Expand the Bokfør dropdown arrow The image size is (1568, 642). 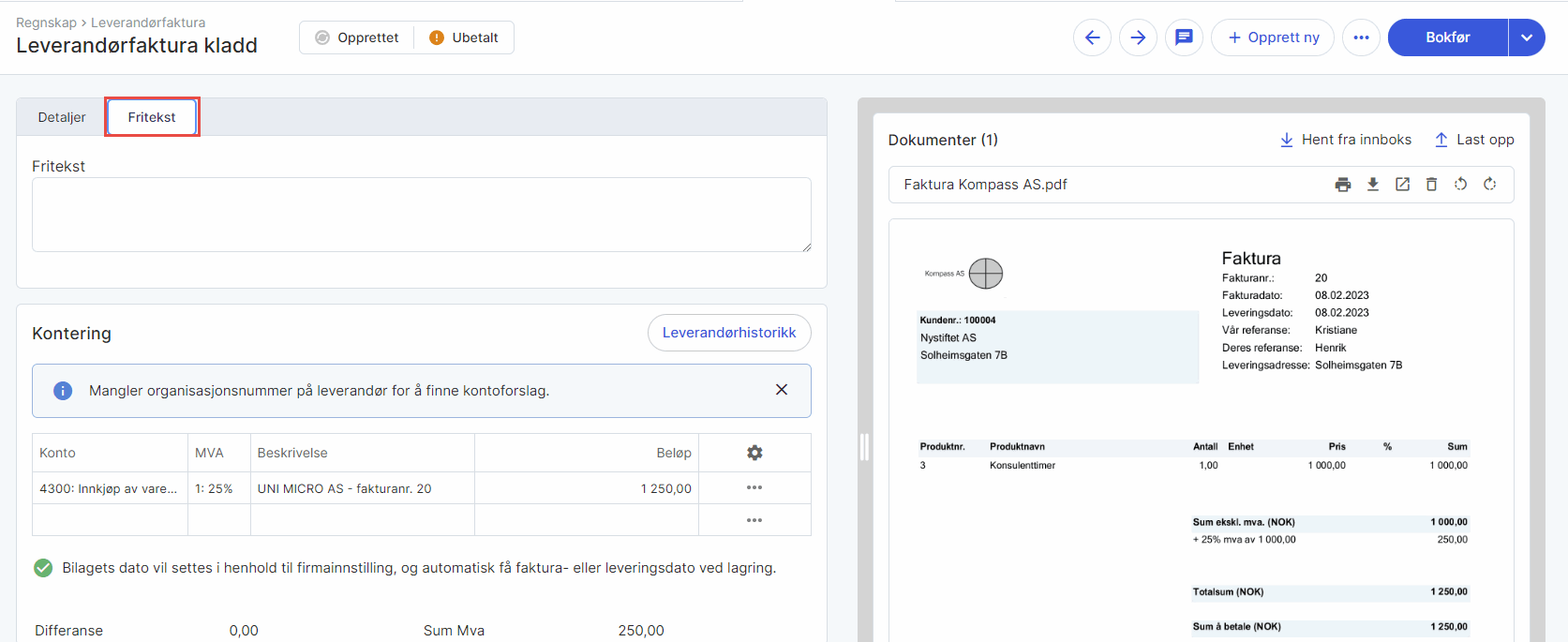pyautogui.click(x=1527, y=37)
